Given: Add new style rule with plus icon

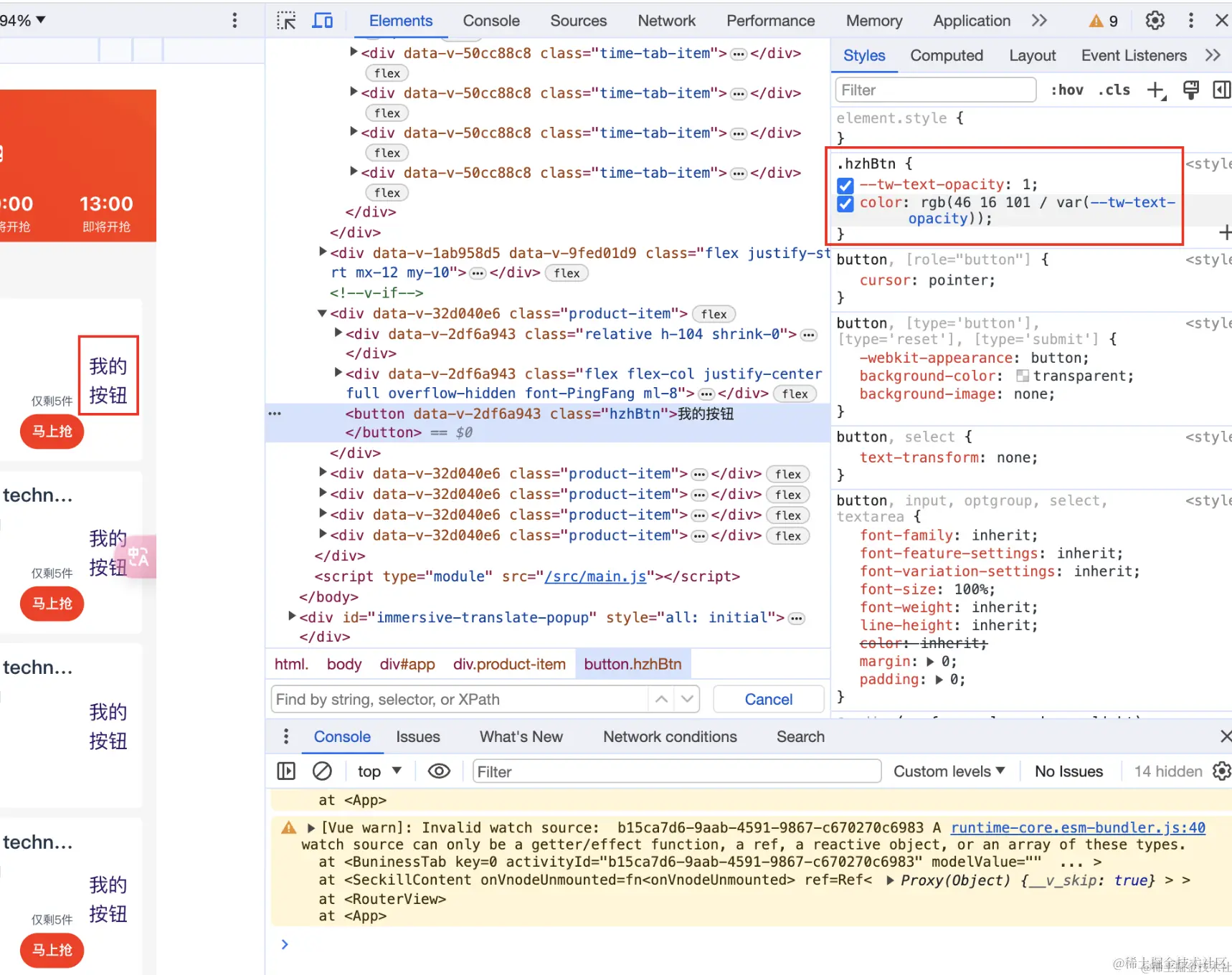Looking at the screenshot, I should point(1156,90).
